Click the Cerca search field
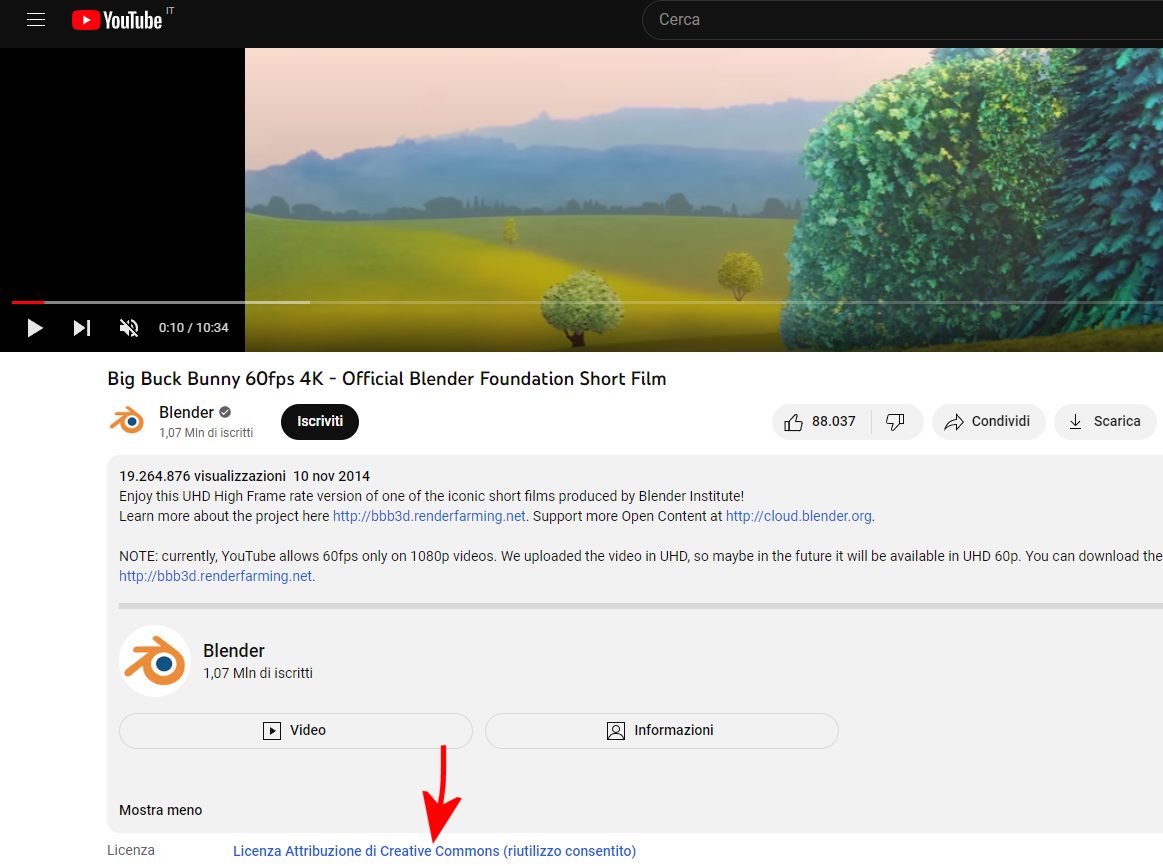Image resolution: width=1163 pixels, height=866 pixels. [x=901, y=20]
